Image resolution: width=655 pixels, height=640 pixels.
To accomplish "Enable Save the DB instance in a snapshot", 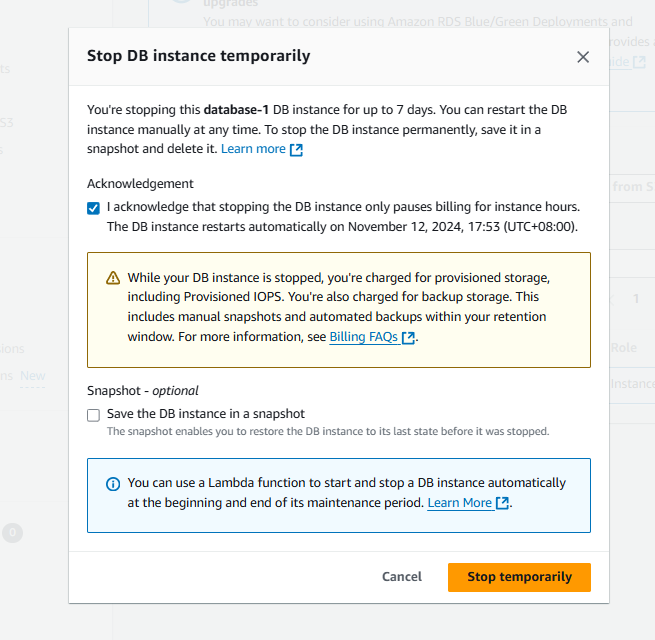I will pos(93,415).
